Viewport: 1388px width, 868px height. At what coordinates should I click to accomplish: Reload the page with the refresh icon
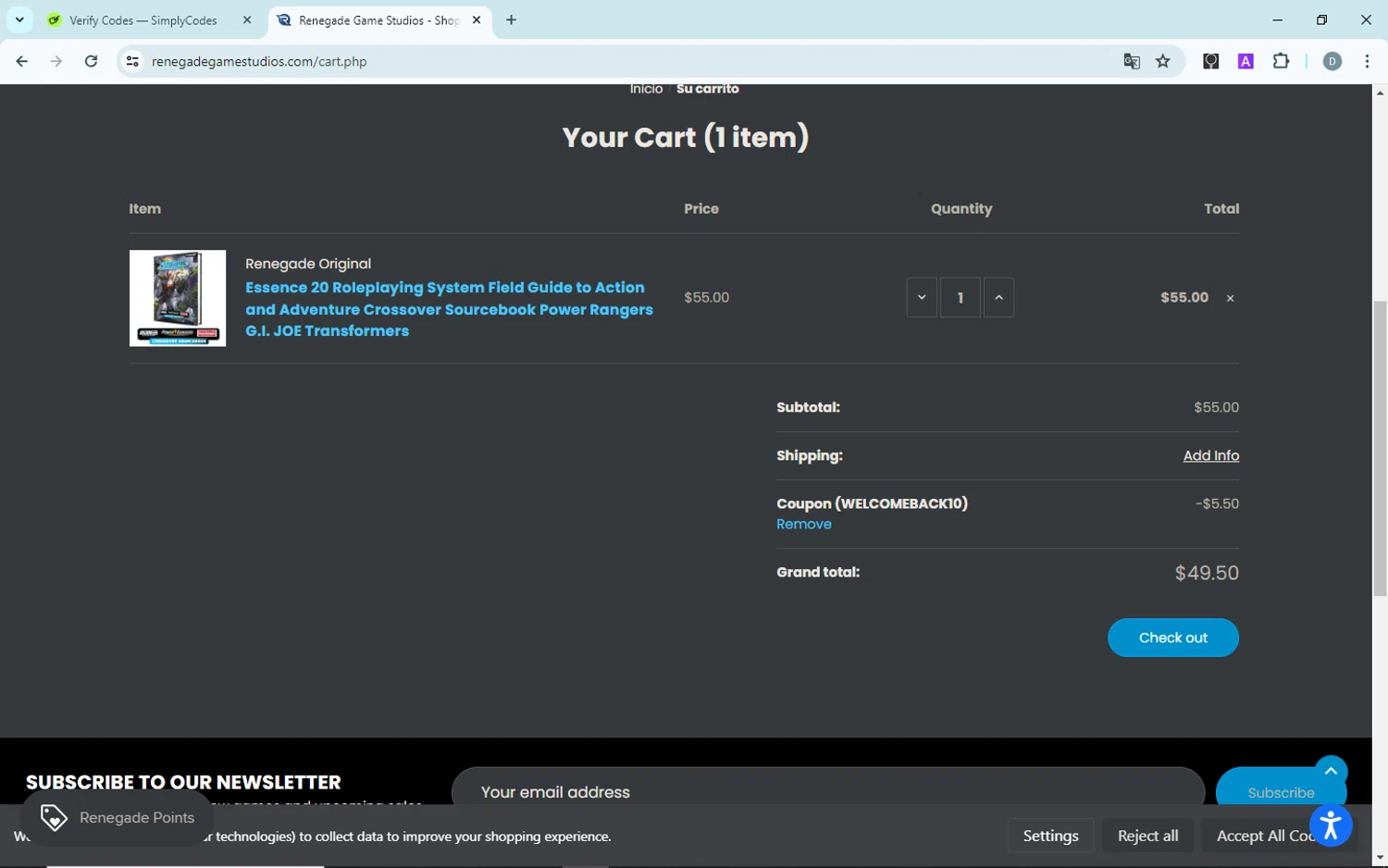tap(91, 61)
